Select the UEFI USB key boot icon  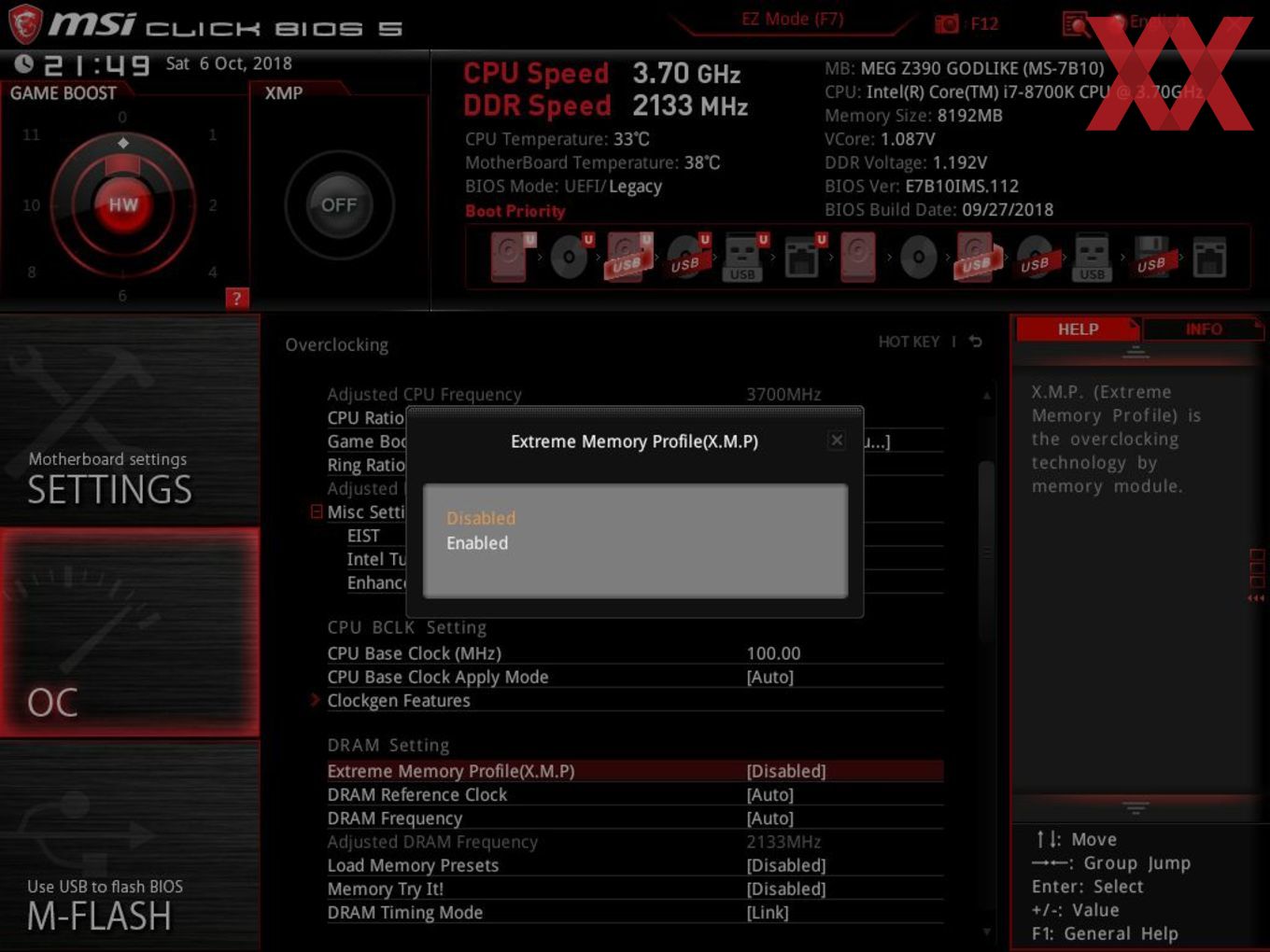pos(744,257)
